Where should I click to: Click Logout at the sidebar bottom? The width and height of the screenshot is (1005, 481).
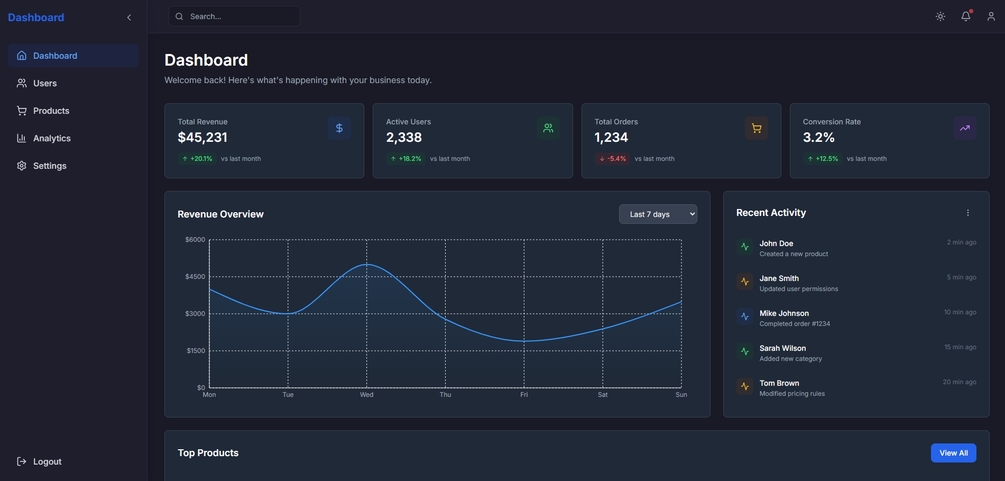click(73, 462)
